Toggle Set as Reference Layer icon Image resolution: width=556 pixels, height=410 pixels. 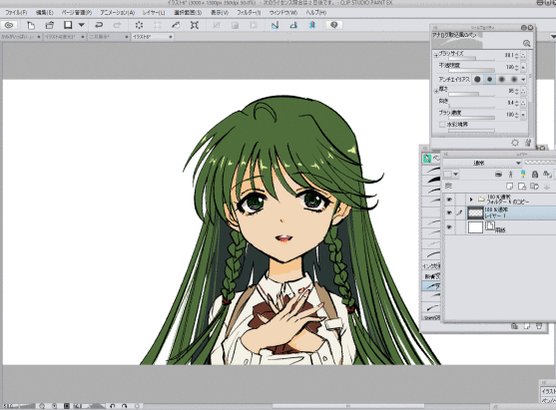[x=511, y=174]
